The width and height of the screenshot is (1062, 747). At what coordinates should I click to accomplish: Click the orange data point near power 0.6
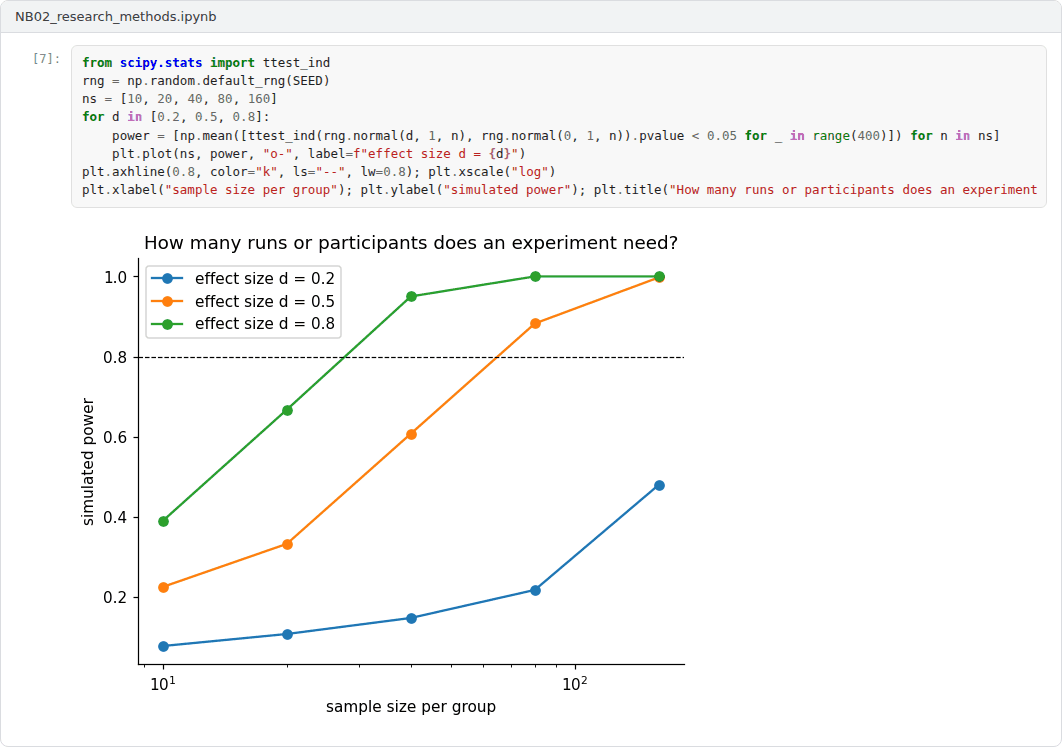(x=411, y=435)
